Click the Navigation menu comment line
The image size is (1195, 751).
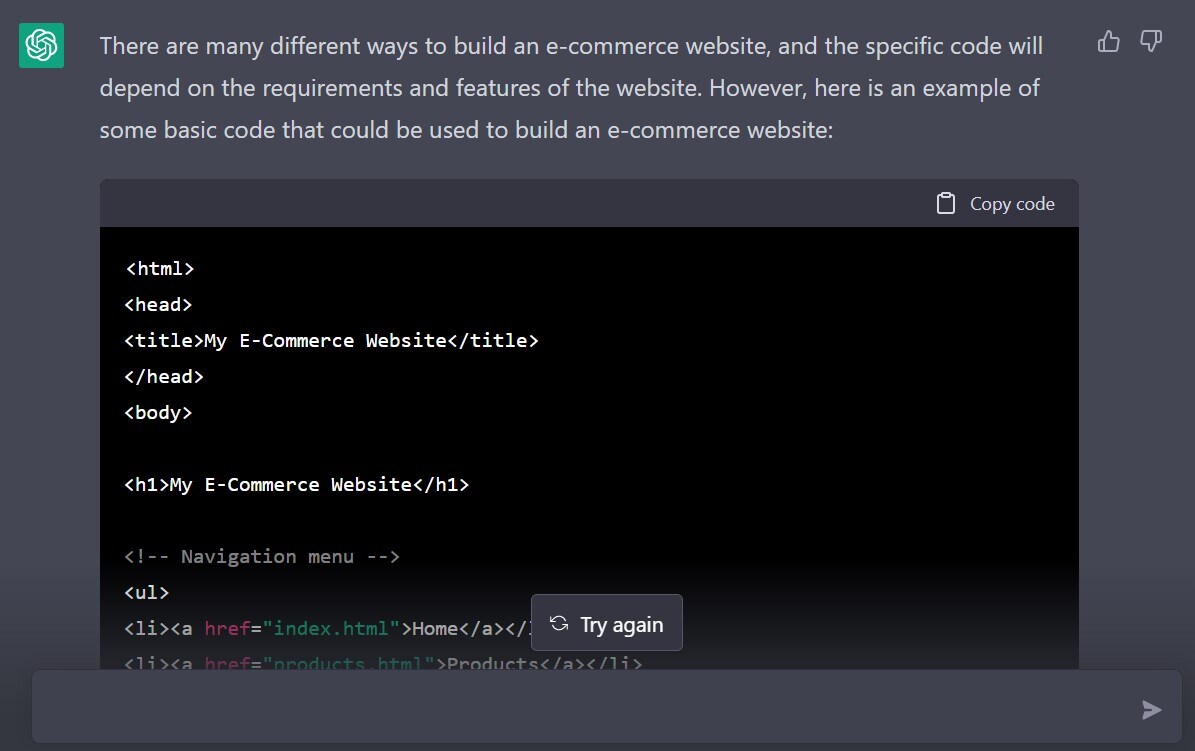262,556
